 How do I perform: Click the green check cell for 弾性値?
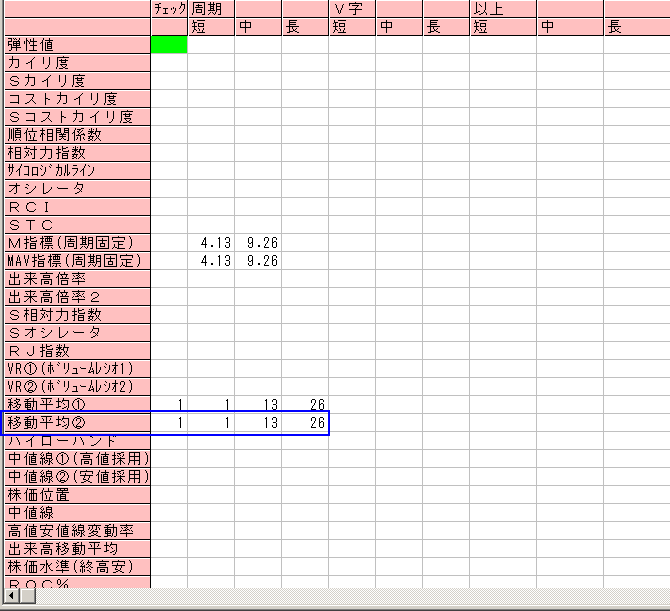tap(169, 45)
